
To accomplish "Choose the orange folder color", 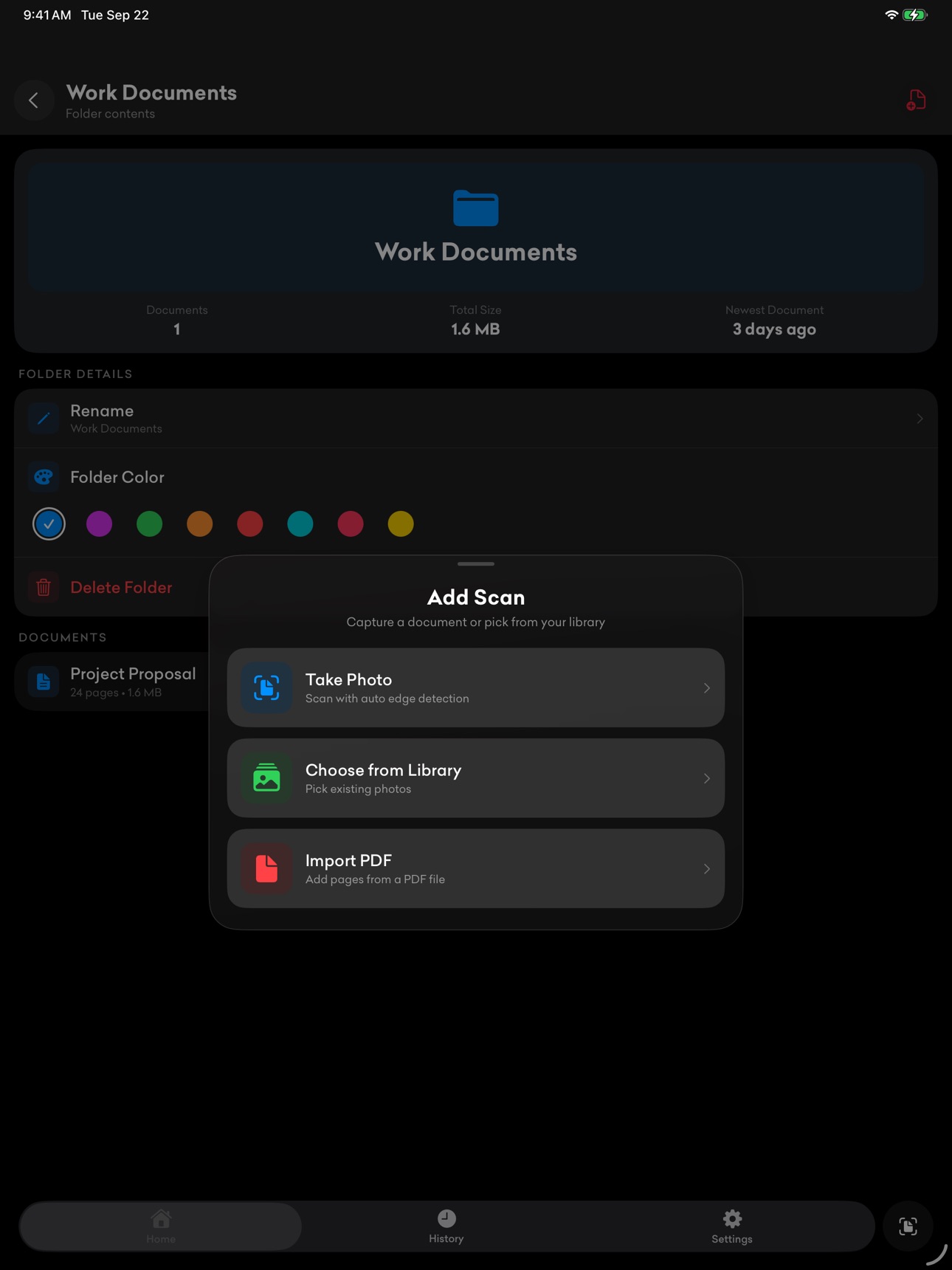I will 199,524.
